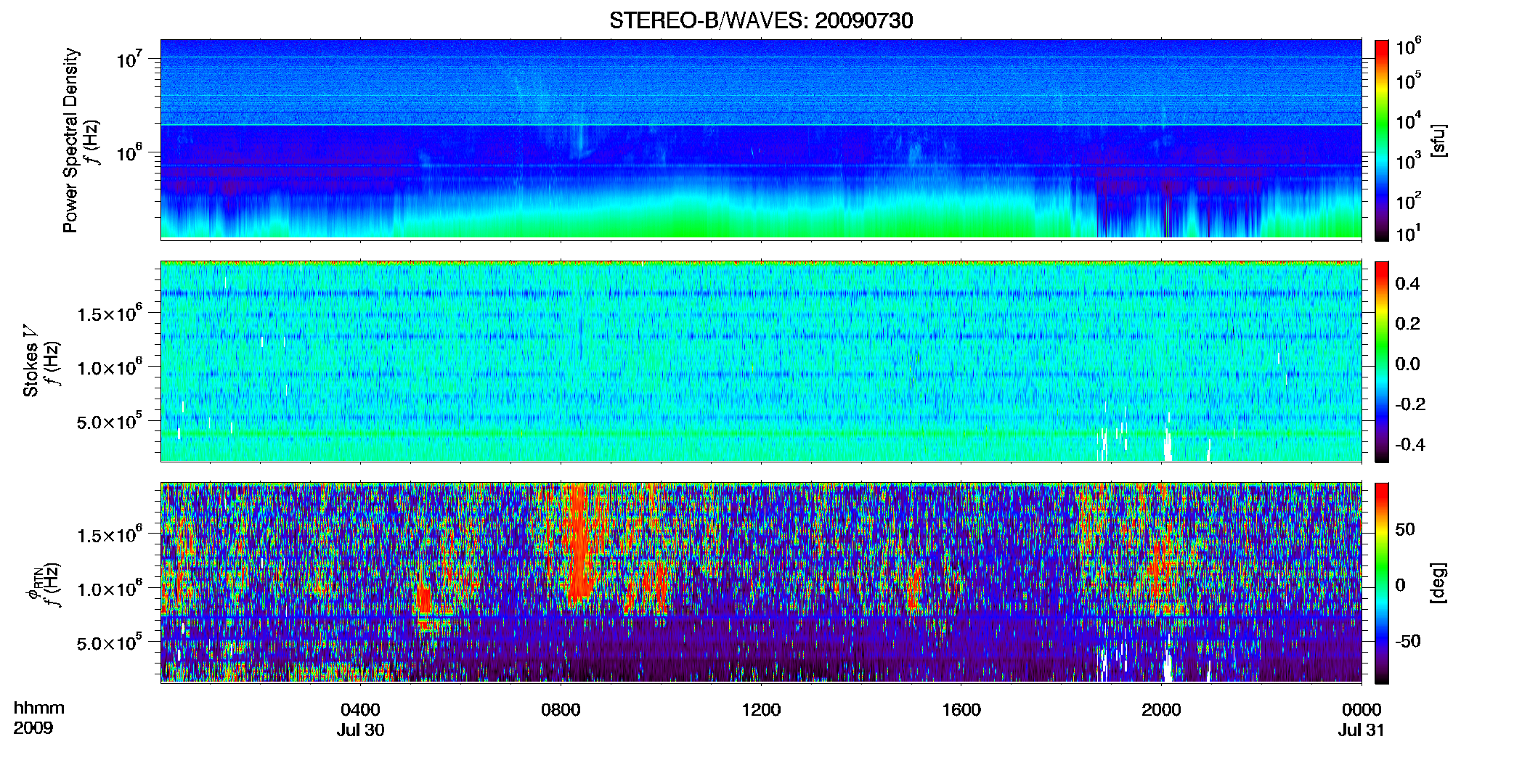The image size is (1522, 784).
Task: Click the 10^3 label on the sfu color bar
Action: point(1409,161)
